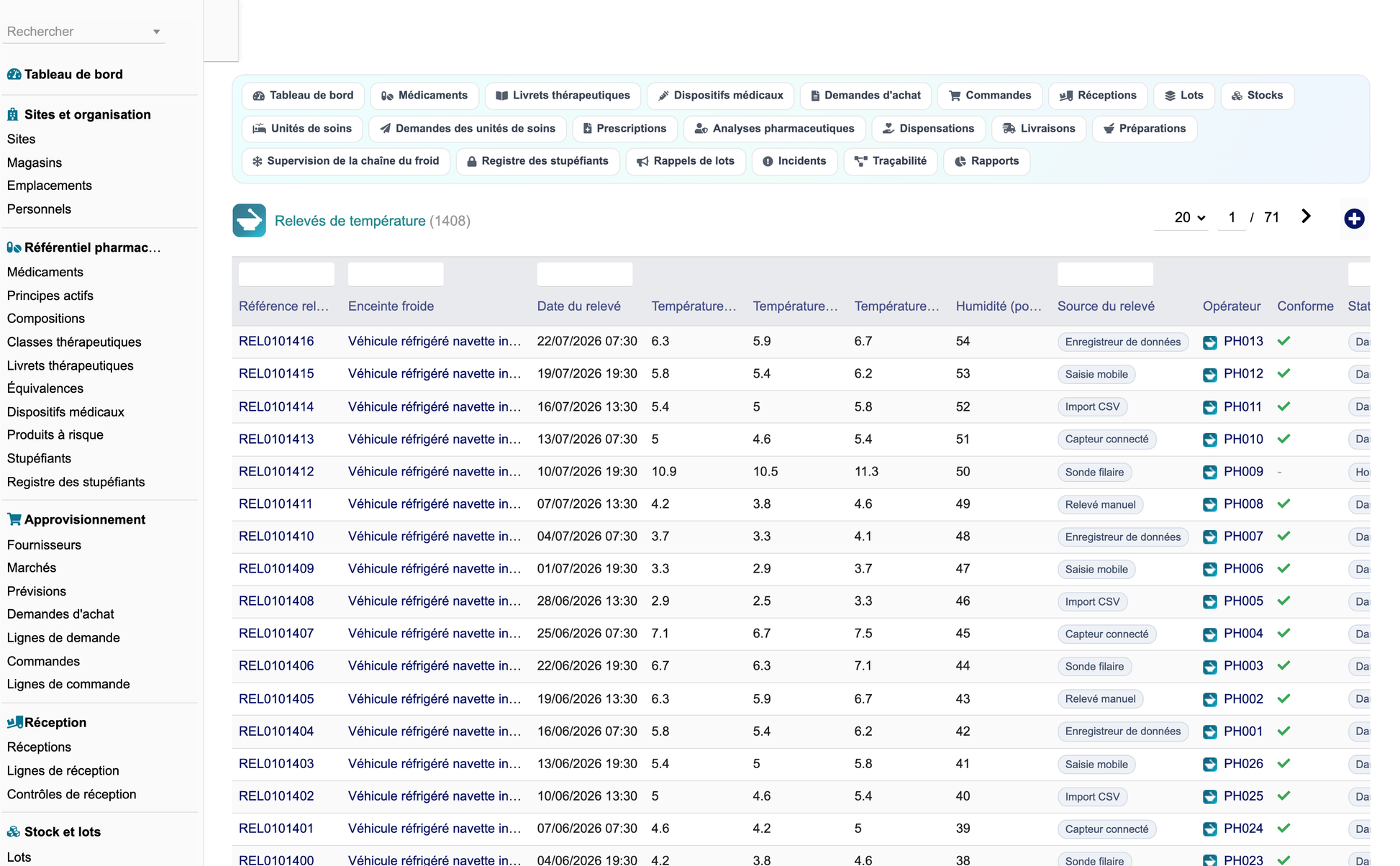Screen dimensions: 1400x866
Task: Open record REL0101405
Action: click(x=276, y=698)
